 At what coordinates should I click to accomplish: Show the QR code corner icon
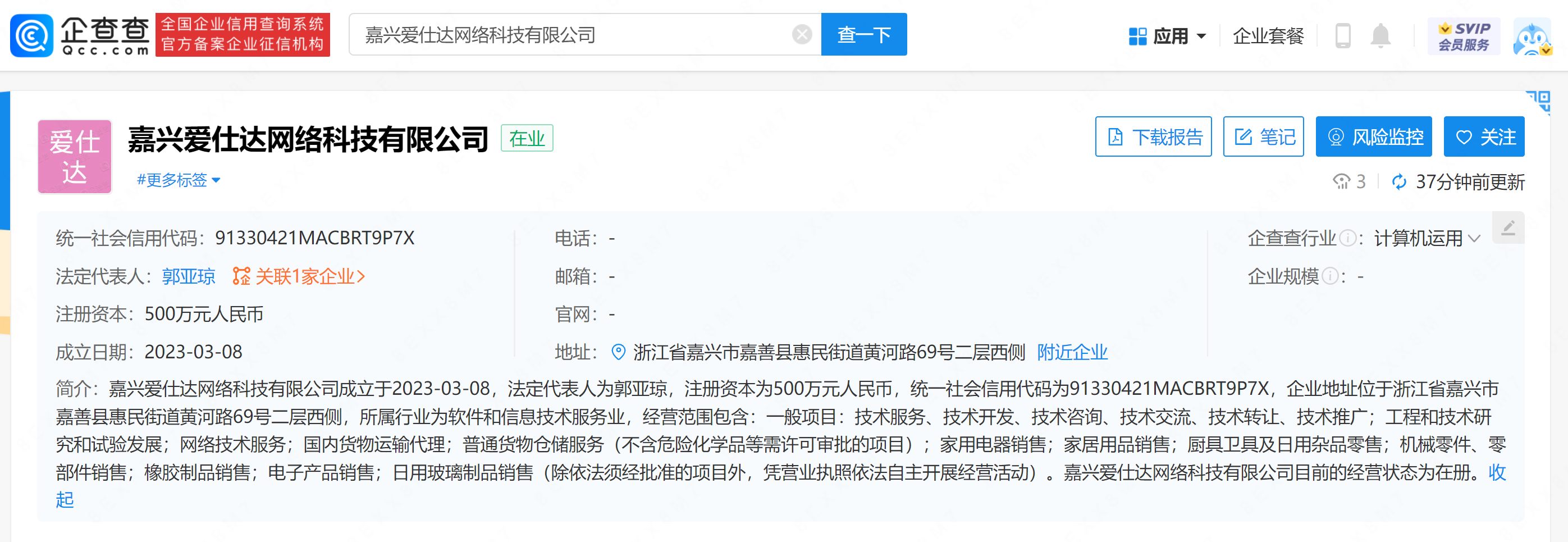[x=1539, y=102]
